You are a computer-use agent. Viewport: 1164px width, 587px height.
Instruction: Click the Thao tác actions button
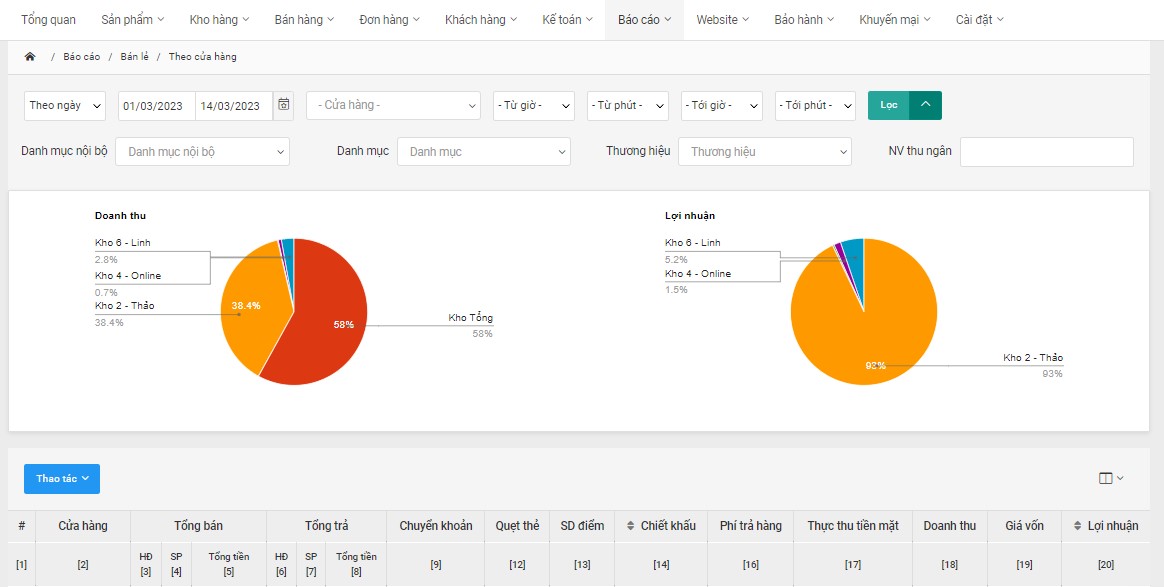coord(62,479)
